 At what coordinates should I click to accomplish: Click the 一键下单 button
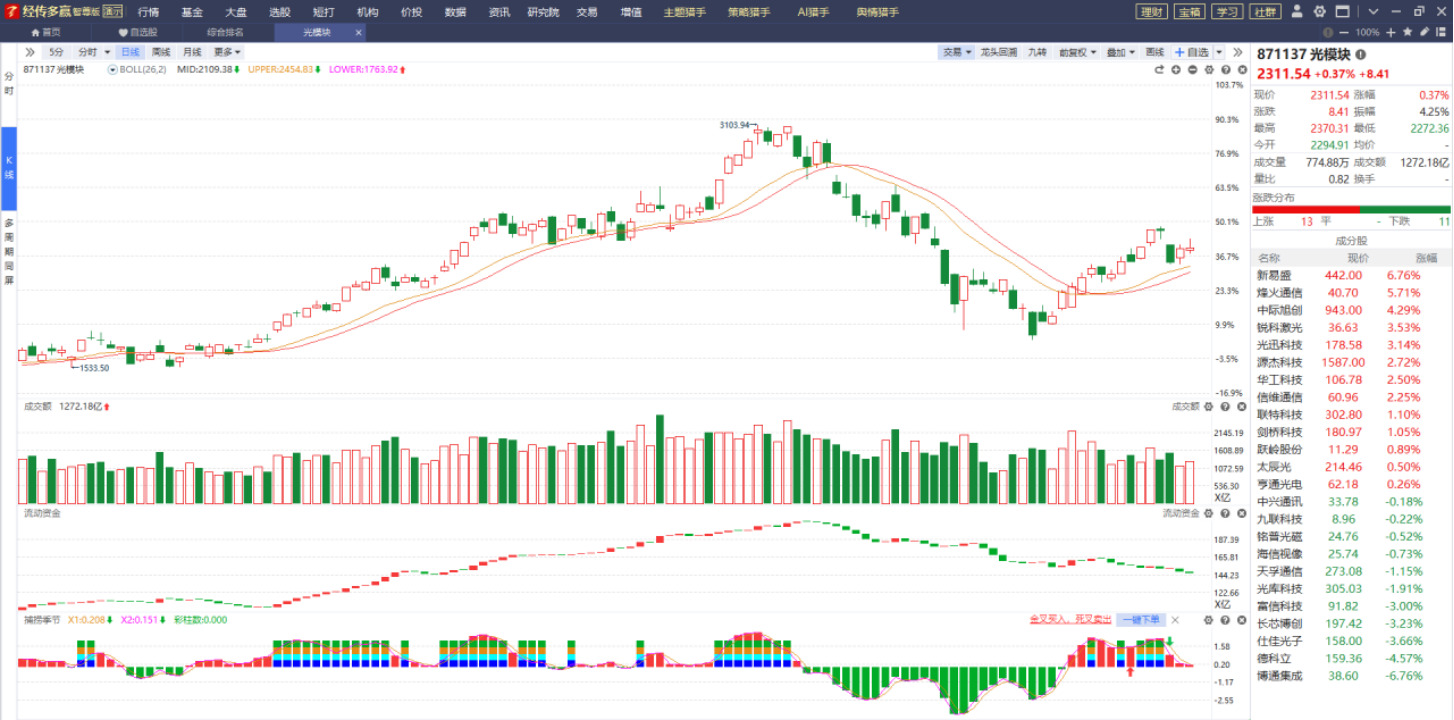1140,620
